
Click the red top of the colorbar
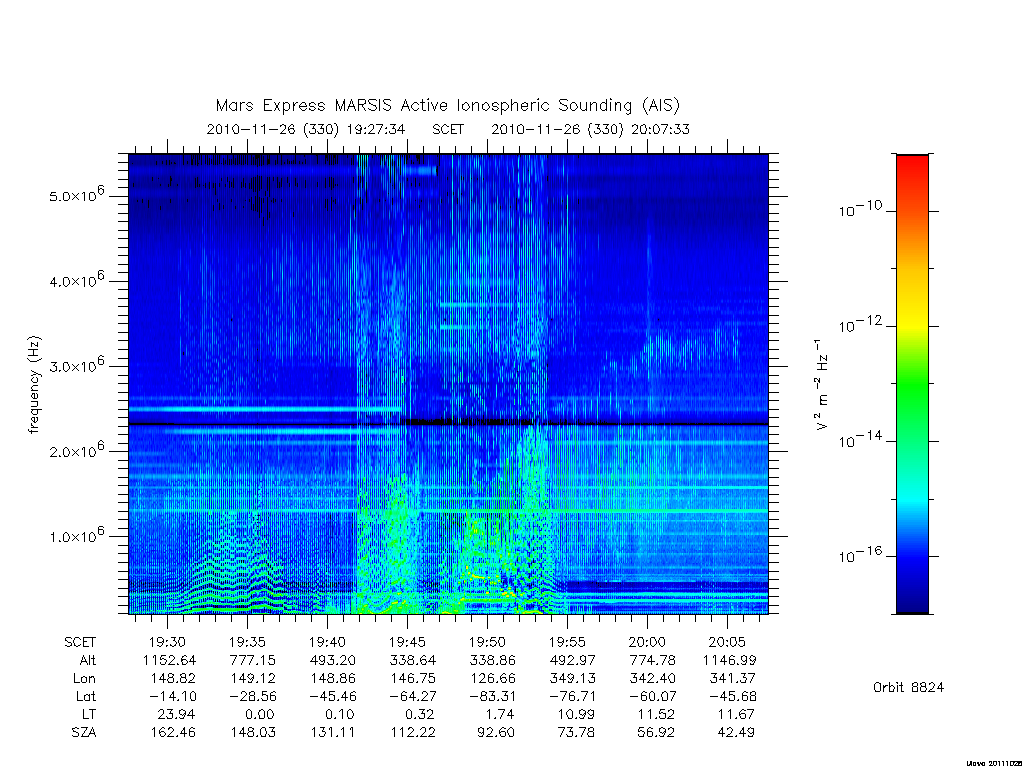click(x=912, y=165)
